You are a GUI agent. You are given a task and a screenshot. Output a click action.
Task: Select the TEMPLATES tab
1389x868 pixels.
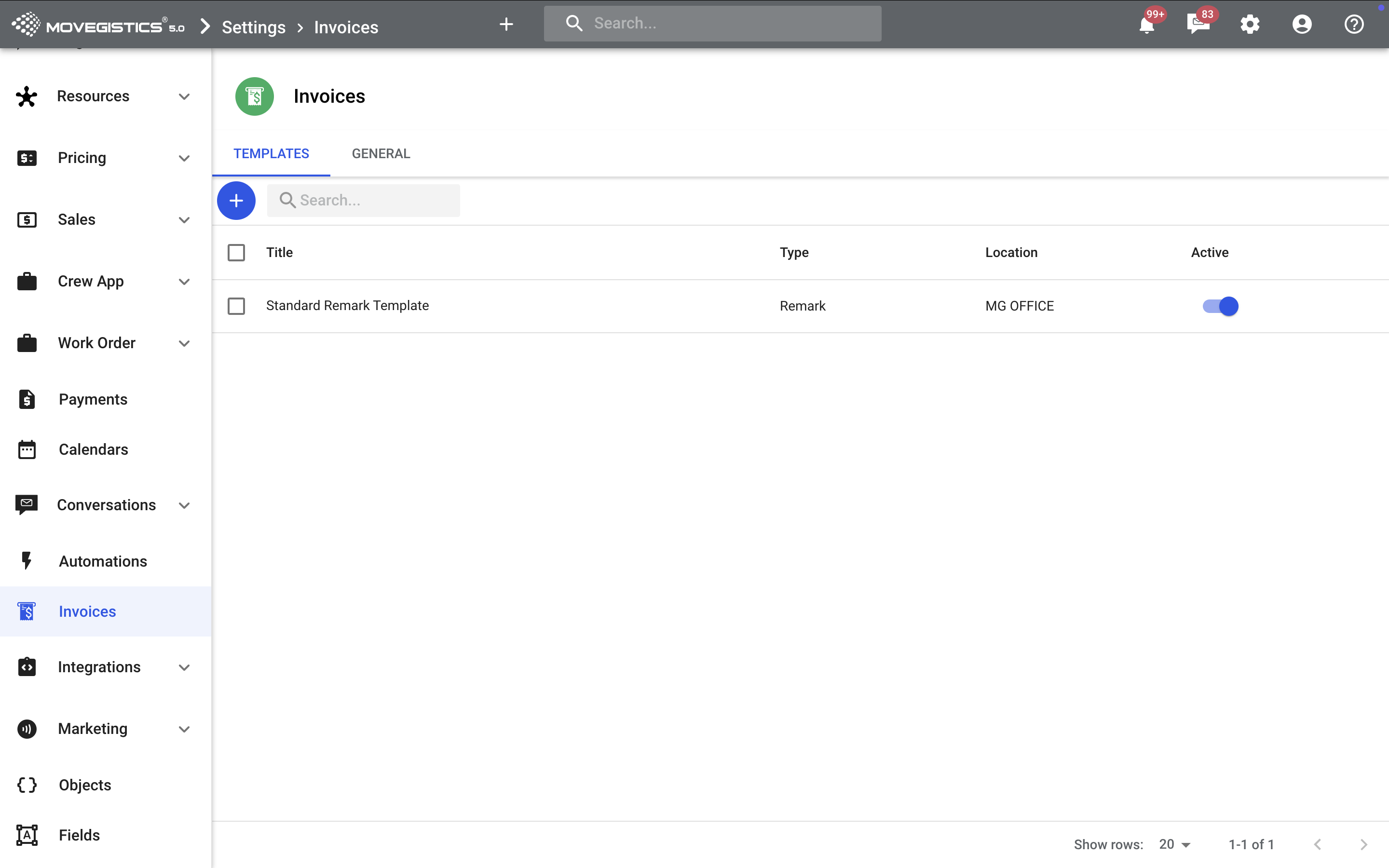pos(271,154)
